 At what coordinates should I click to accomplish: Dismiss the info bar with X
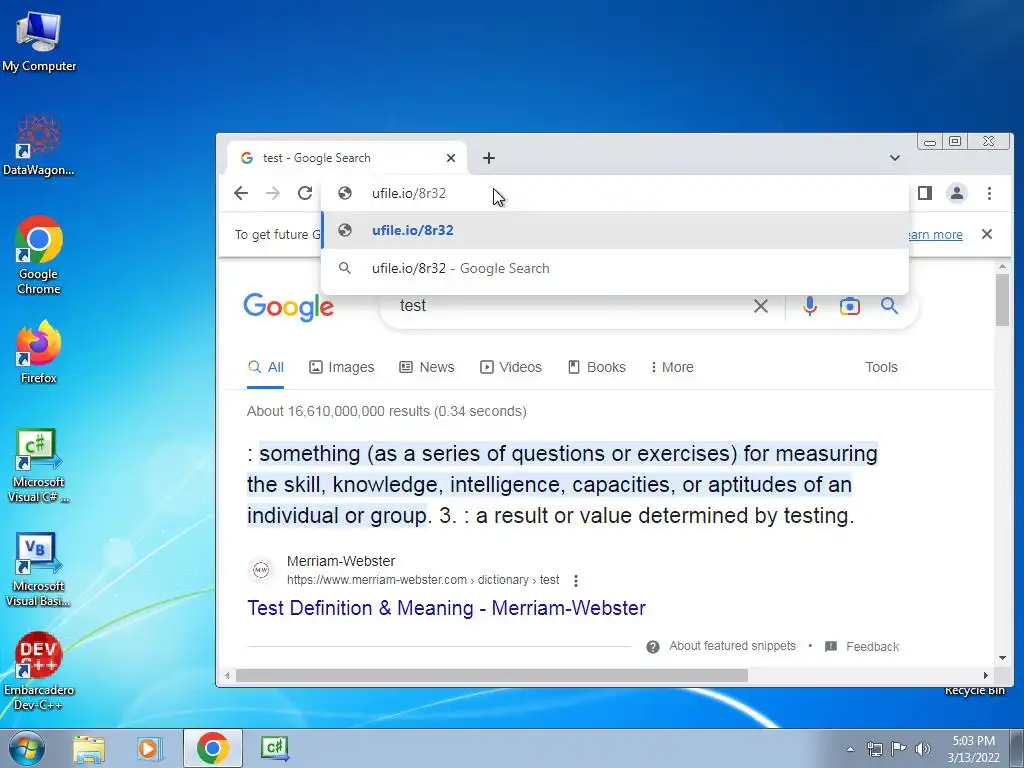coord(987,234)
